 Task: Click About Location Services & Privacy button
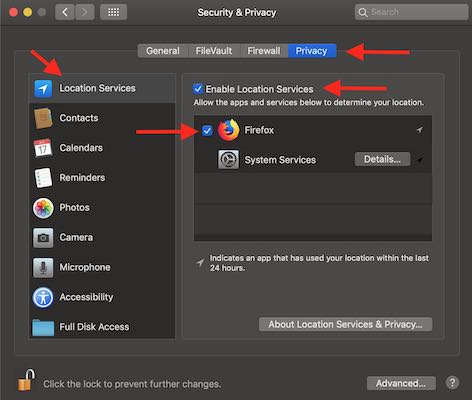345,324
